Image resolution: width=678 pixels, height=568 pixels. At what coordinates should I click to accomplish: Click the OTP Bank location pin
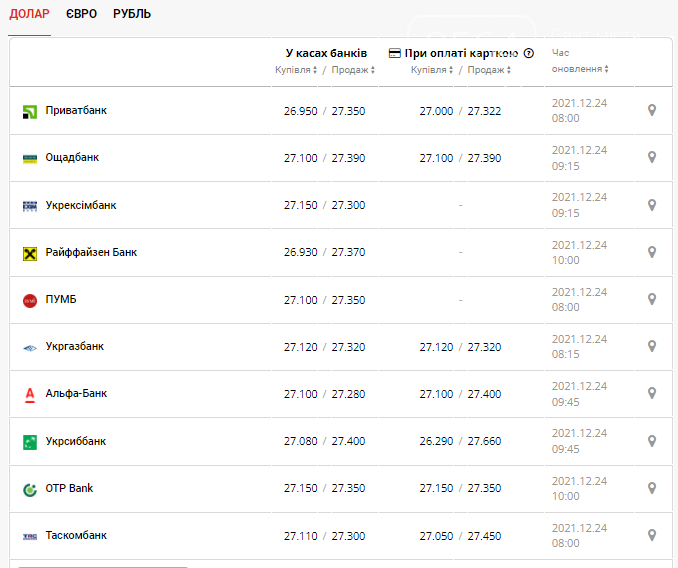pyautogui.click(x=652, y=488)
